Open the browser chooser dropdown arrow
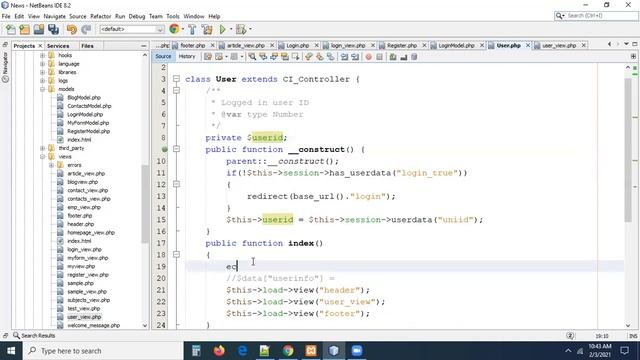Image resolution: width=640 pixels, height=360 pixels. pos(183,29)
